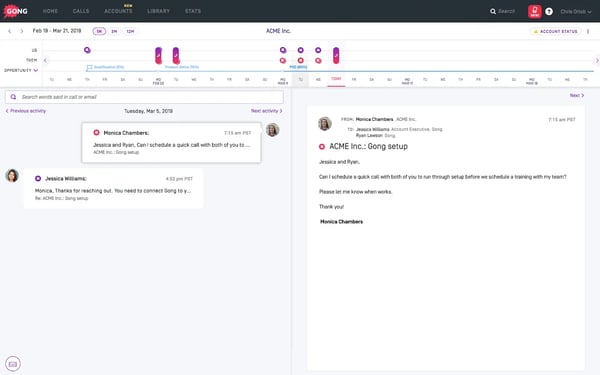Click purple US email marker on selected Tuesday
600x375 pixels.
click(x=301, y=50)
